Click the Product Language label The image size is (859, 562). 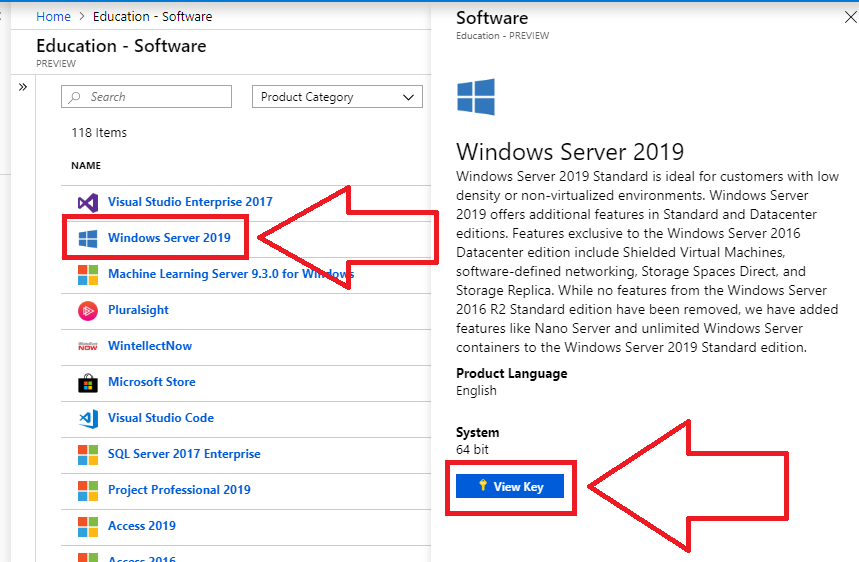512,374
